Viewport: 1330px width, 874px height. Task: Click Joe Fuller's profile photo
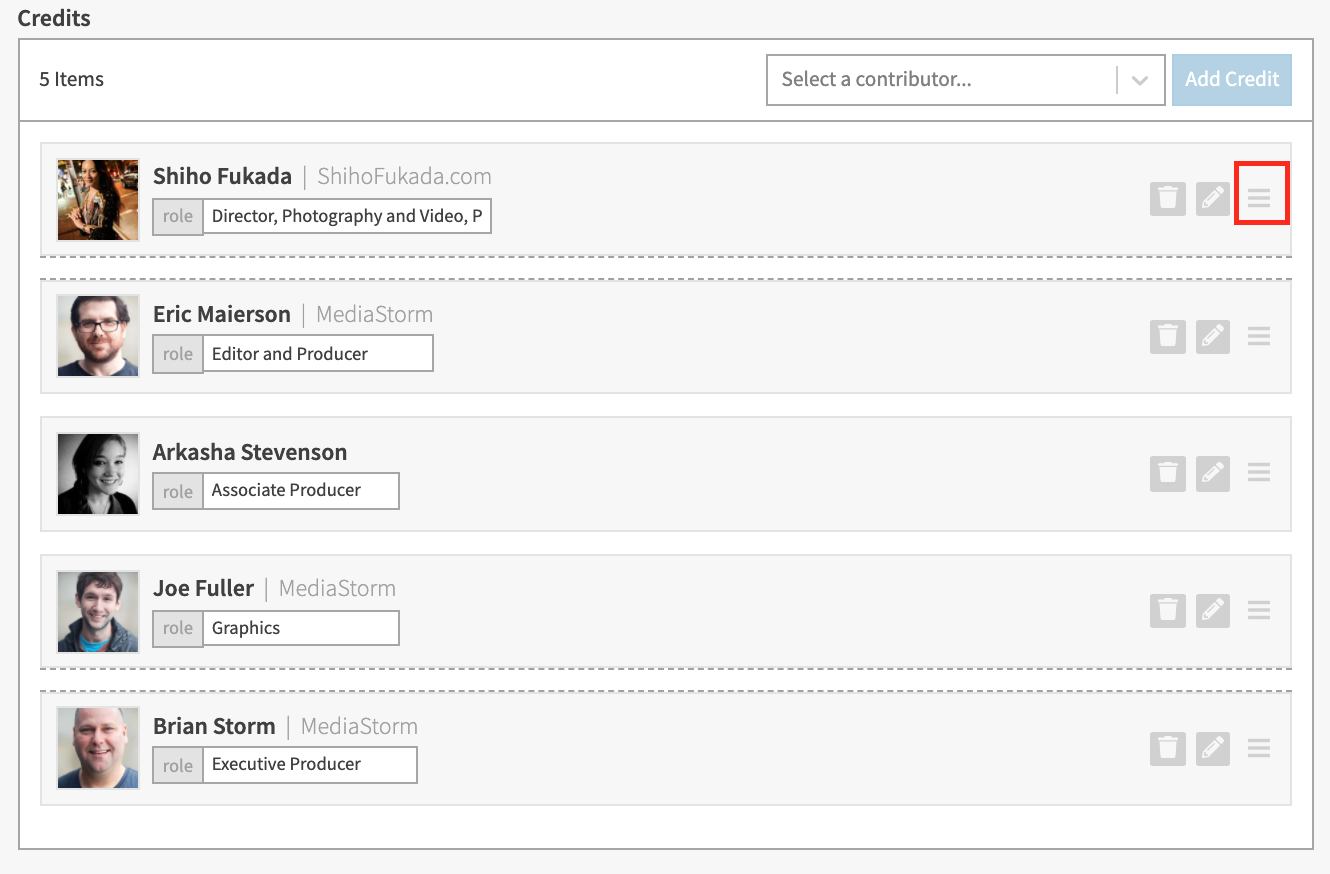tap(98, 612)
